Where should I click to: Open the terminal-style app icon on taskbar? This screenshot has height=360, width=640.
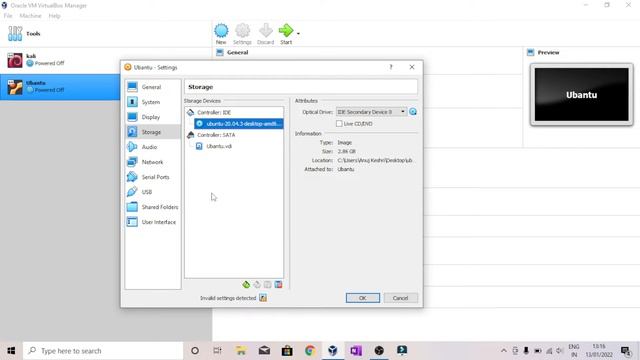(x=402, y=351)
